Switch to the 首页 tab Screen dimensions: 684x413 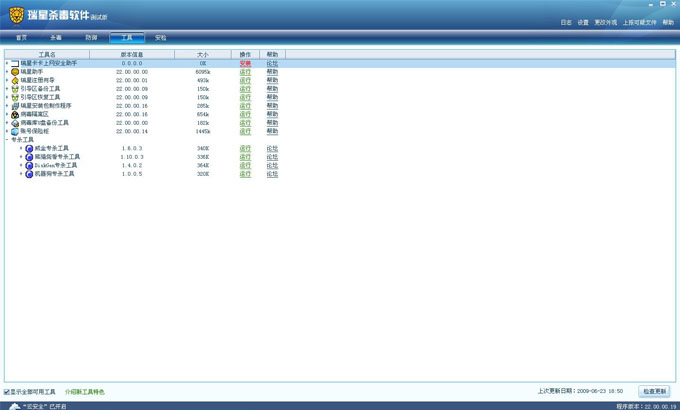coord(21,38)
